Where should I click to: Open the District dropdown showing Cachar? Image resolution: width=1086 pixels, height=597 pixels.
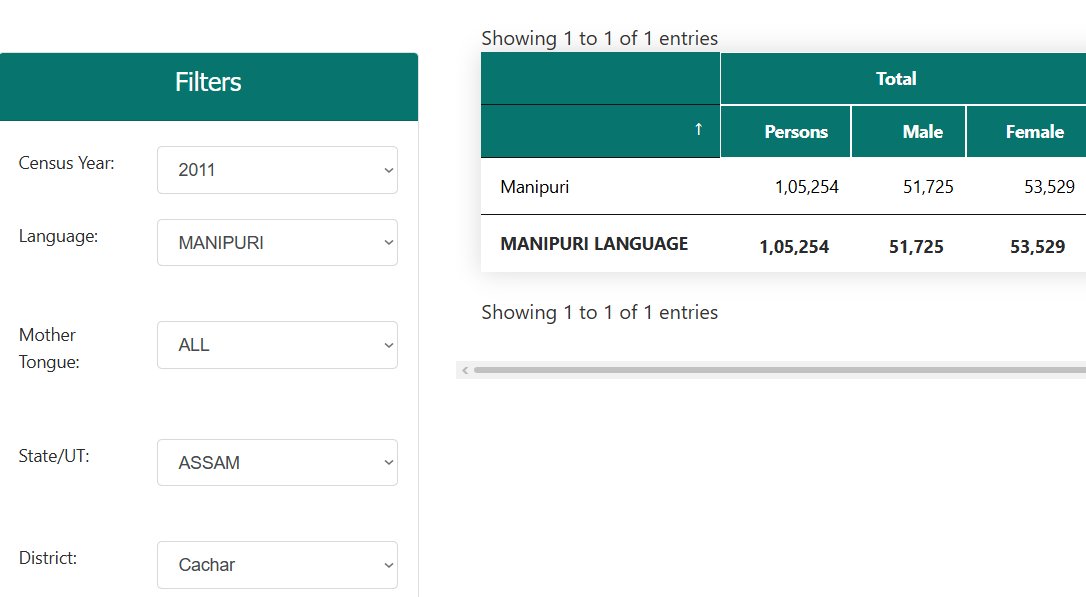(x=277, y=564)
